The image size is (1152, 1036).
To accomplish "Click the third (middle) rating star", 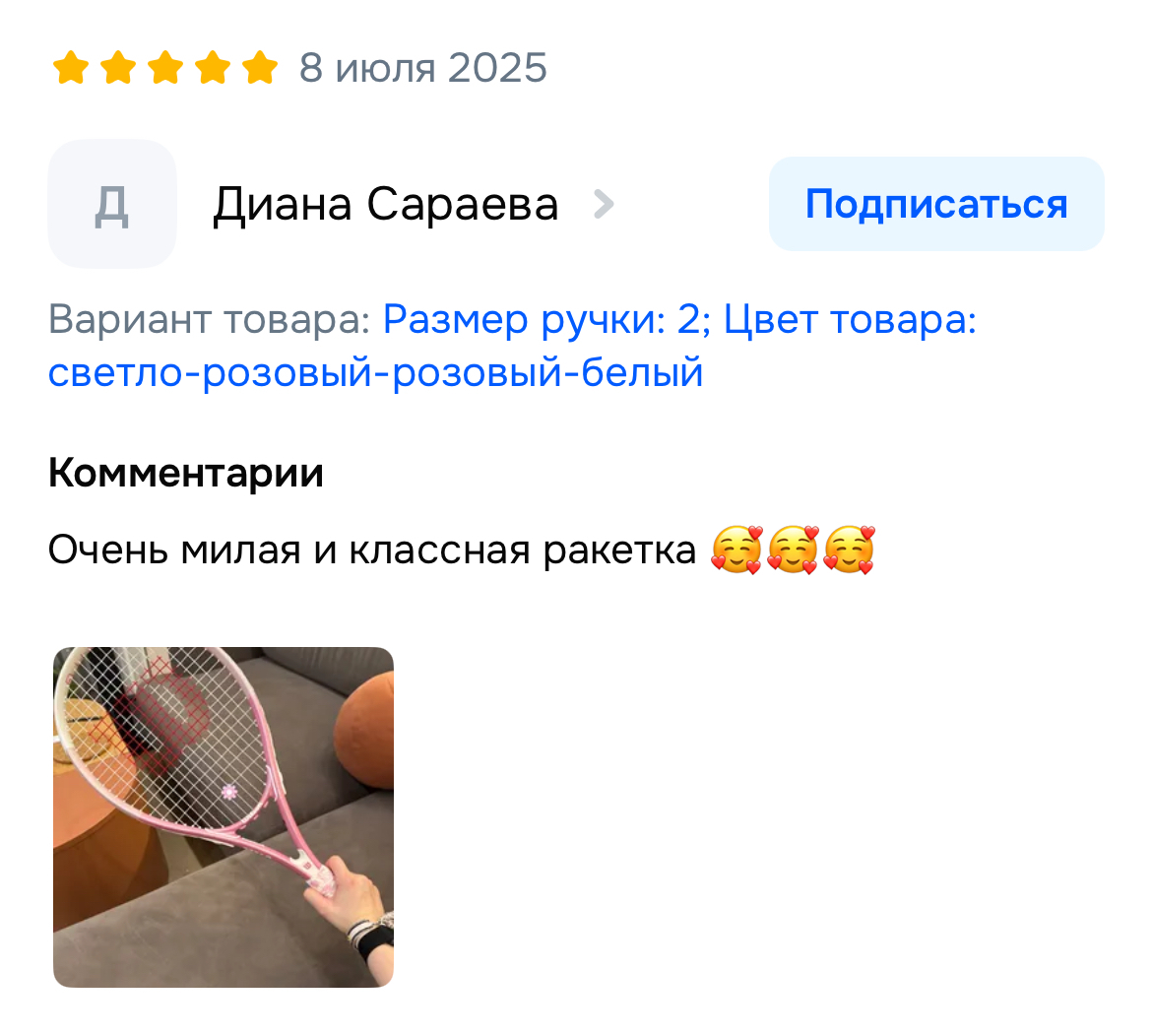I will pyautogui.click(x=166, y=68).
